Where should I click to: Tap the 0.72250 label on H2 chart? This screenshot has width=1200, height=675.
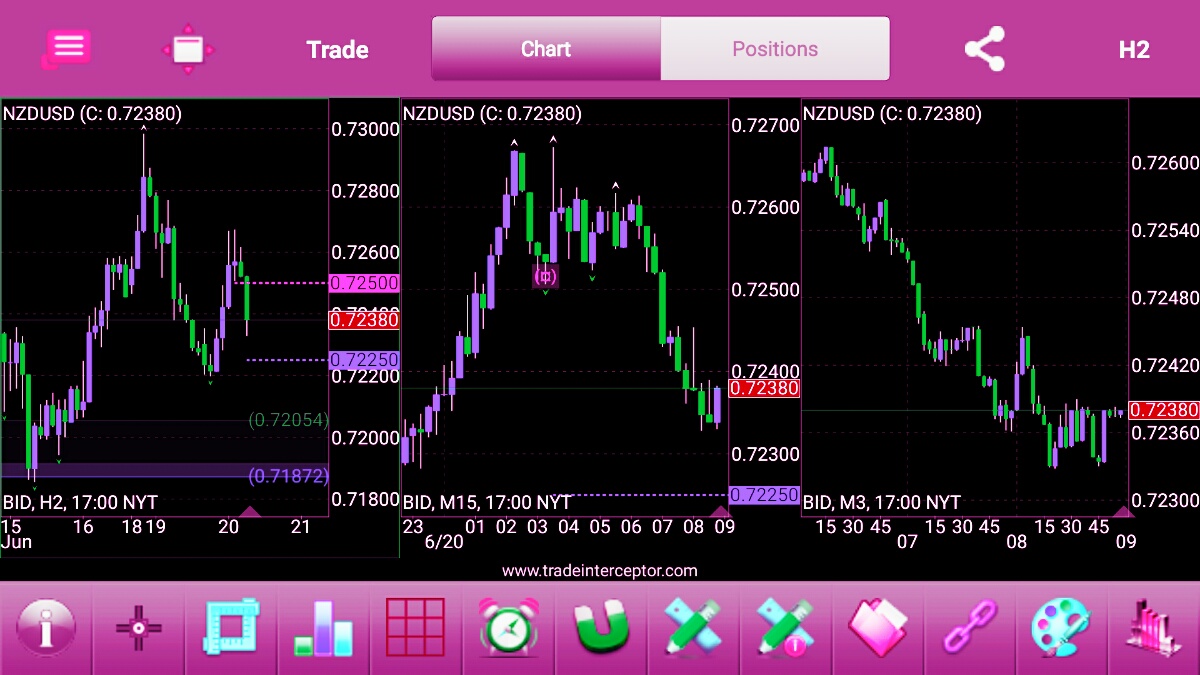[x=364, y=360]
